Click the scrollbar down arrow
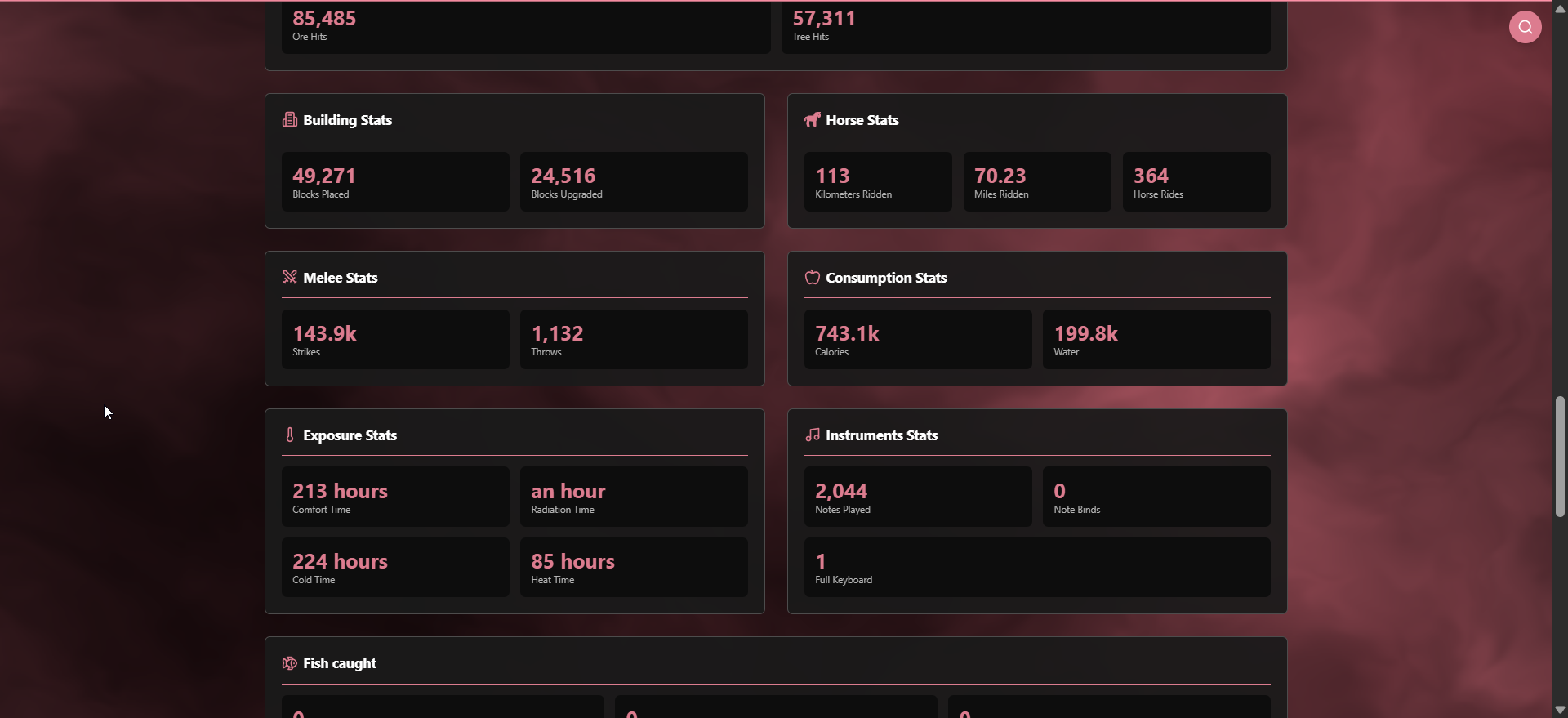 [1560, 710]
